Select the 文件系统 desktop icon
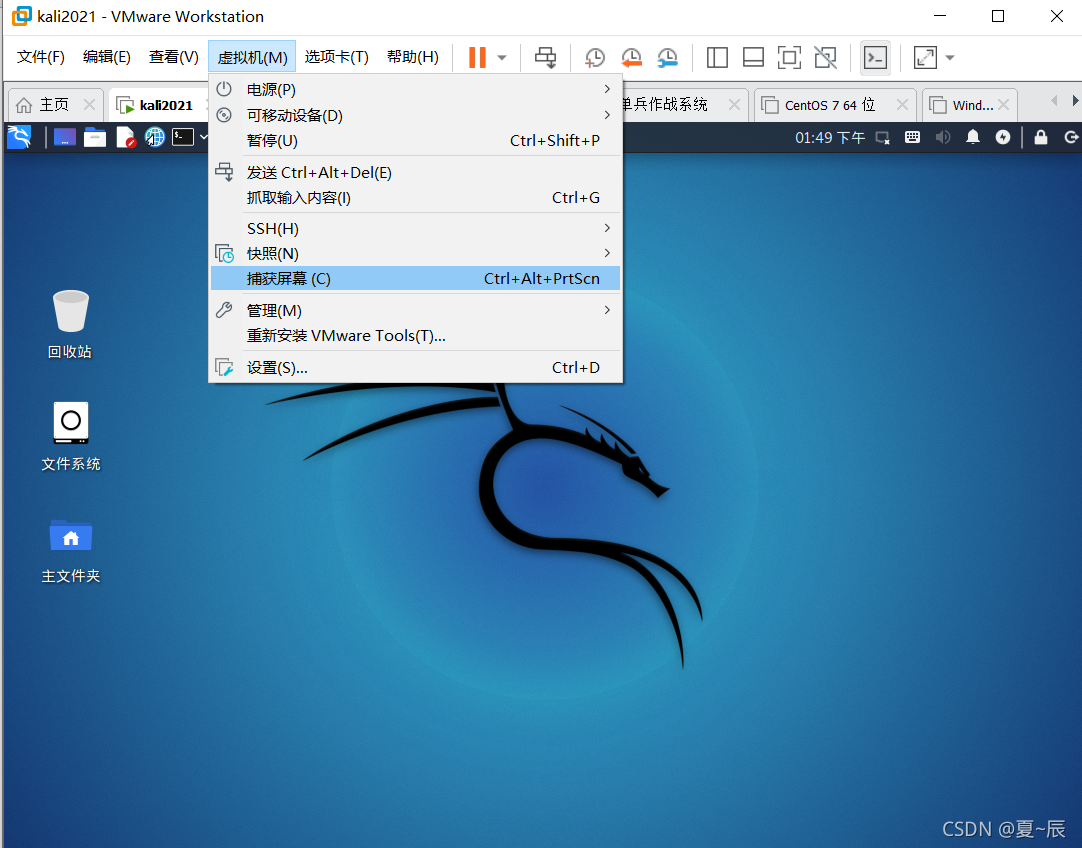The width and height of the screenshot is (1082, 848). coord(70,437)
